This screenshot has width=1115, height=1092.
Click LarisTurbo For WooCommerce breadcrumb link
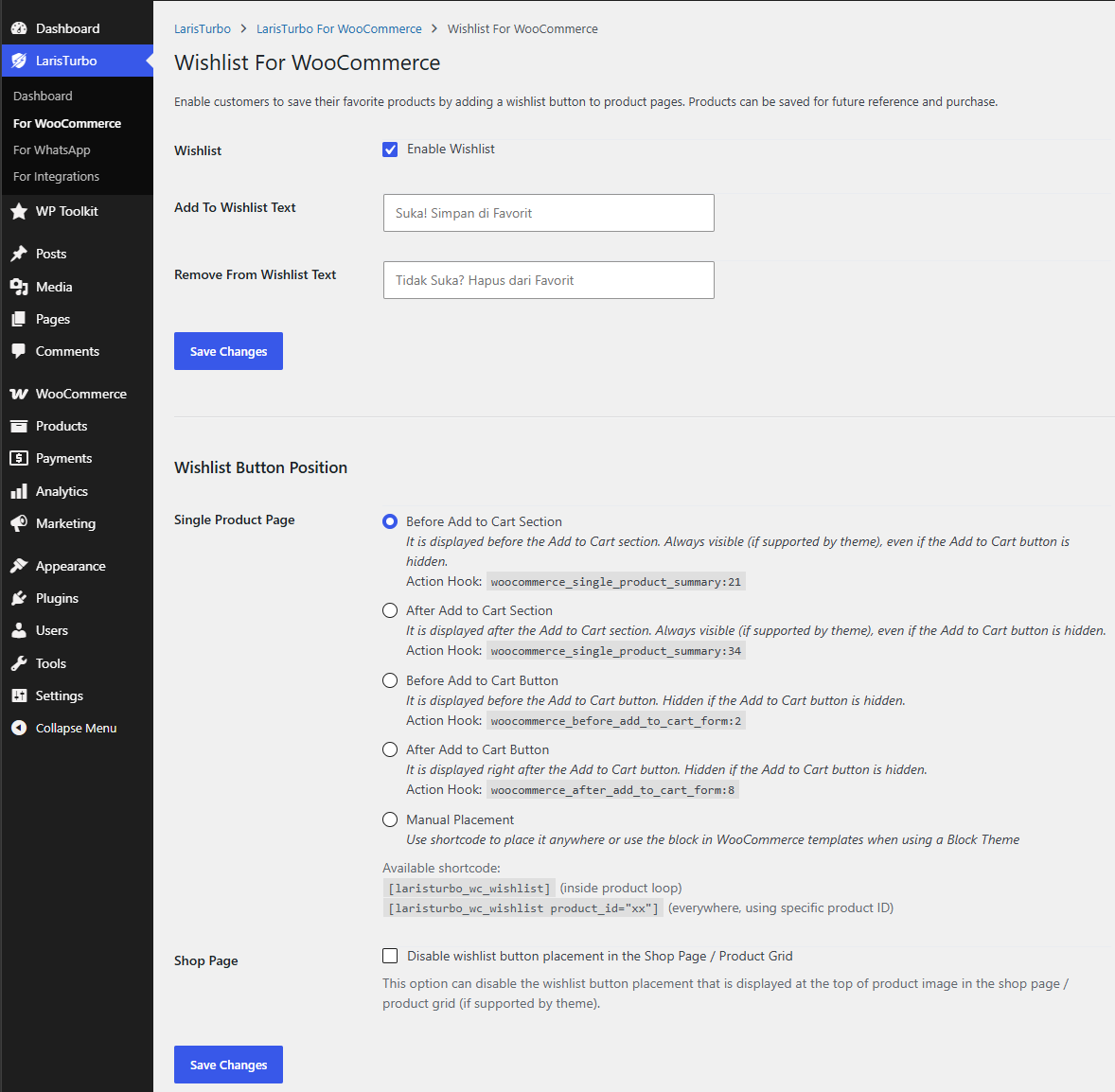pos(339,29)
